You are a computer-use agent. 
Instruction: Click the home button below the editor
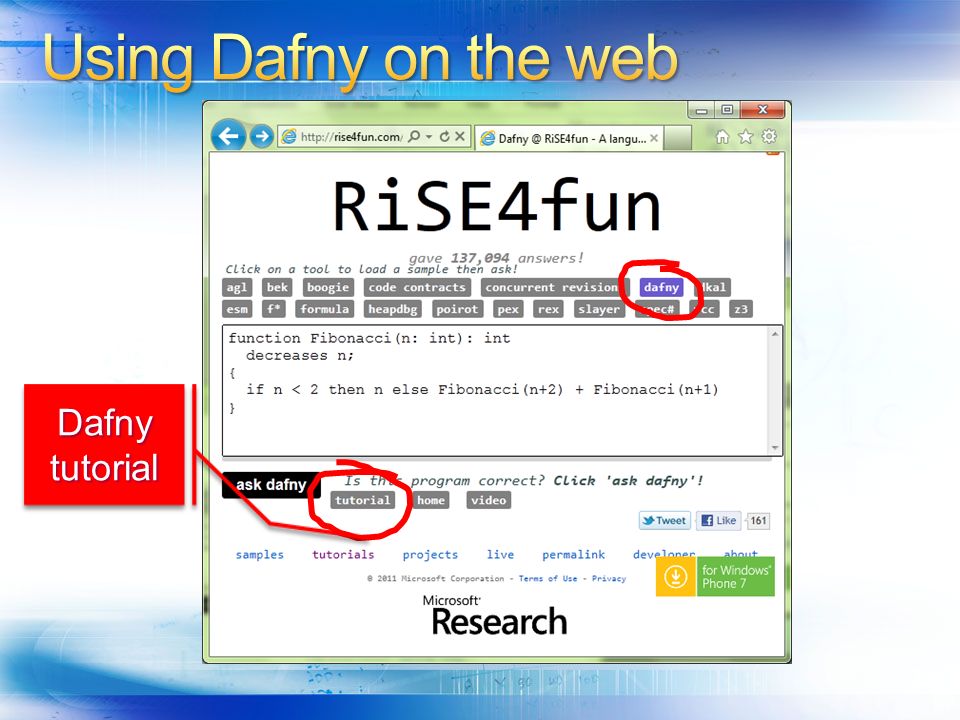point(431,500)
